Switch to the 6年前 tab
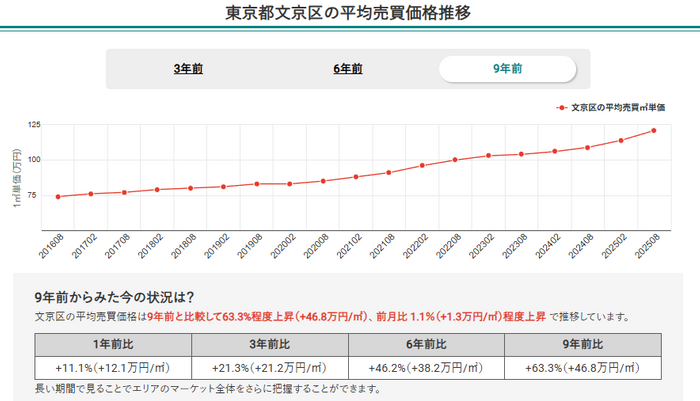 tap(348, 69)
